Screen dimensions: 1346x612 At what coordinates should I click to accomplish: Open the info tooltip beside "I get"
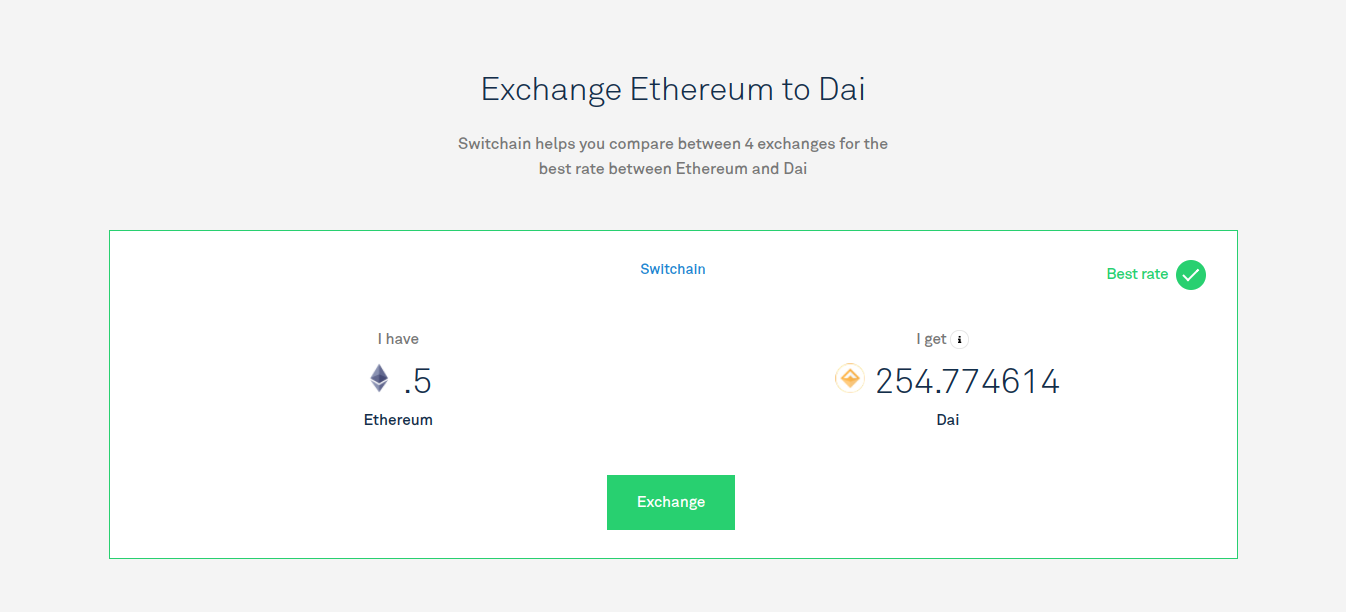click(x=960, y=340)
